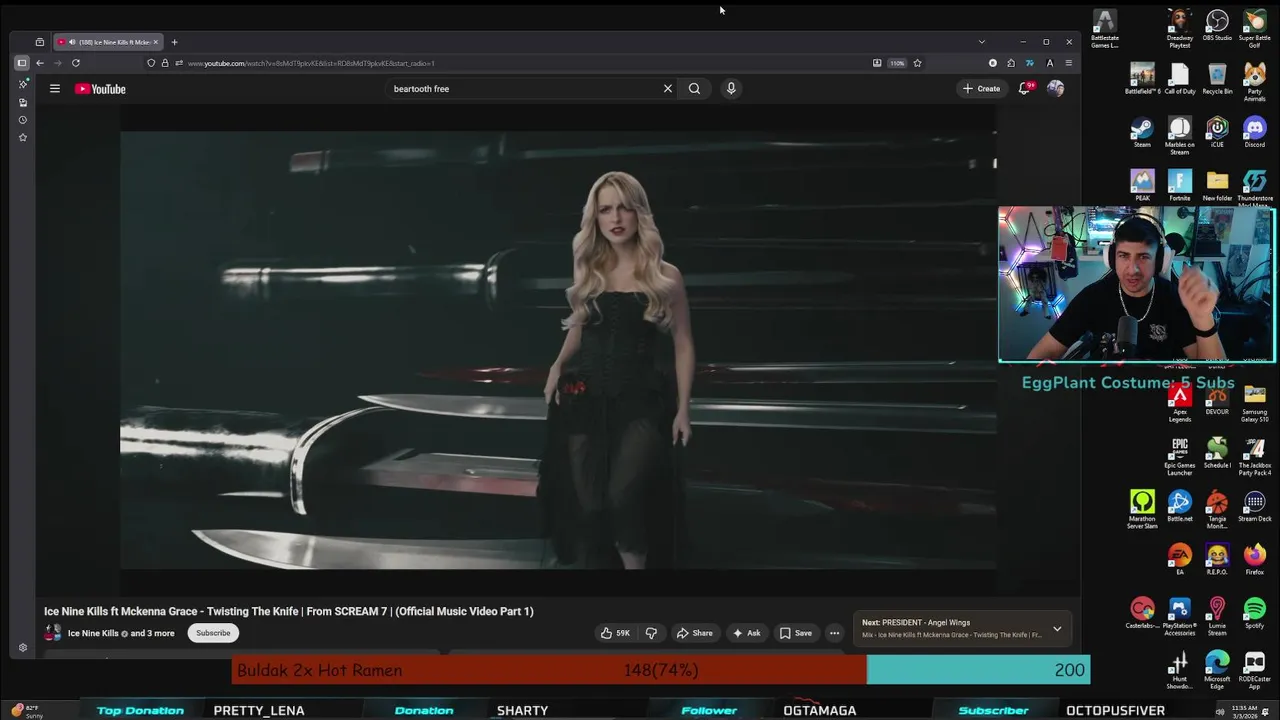Bookmark this page with the star icon
The width and height of the screenshot is (1280, 720).
(x=917, y=63)
